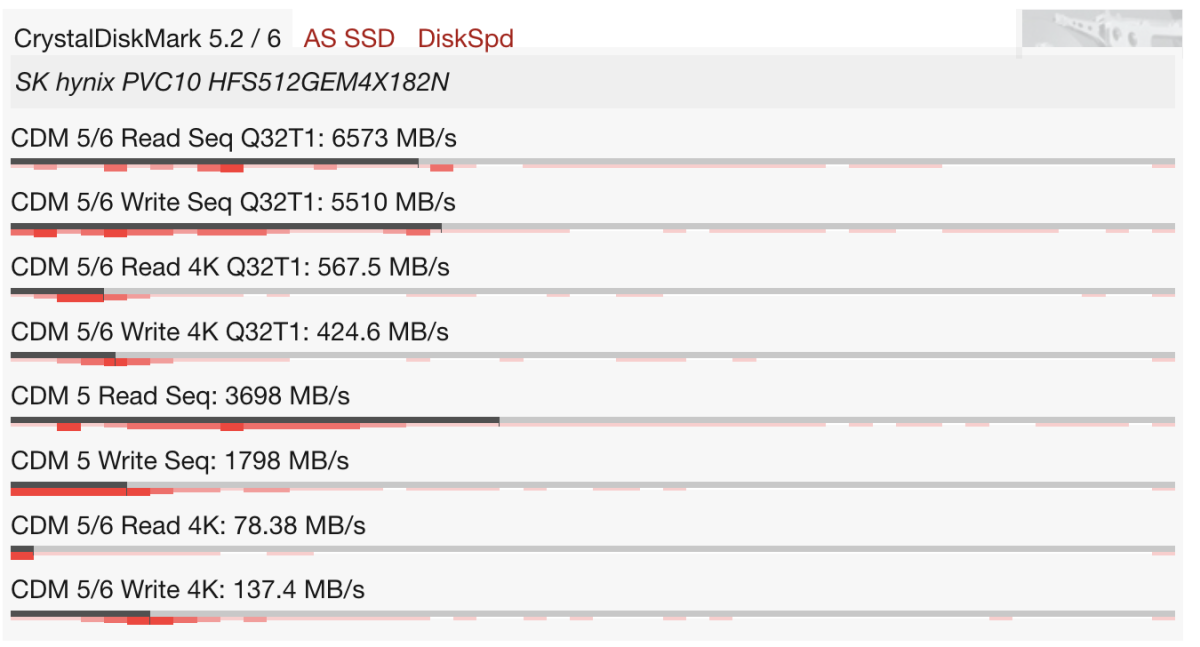Select the CrystalDiskMark 5.2 / 6 tab
This screenshot has width=1200, height=647.
147,39
